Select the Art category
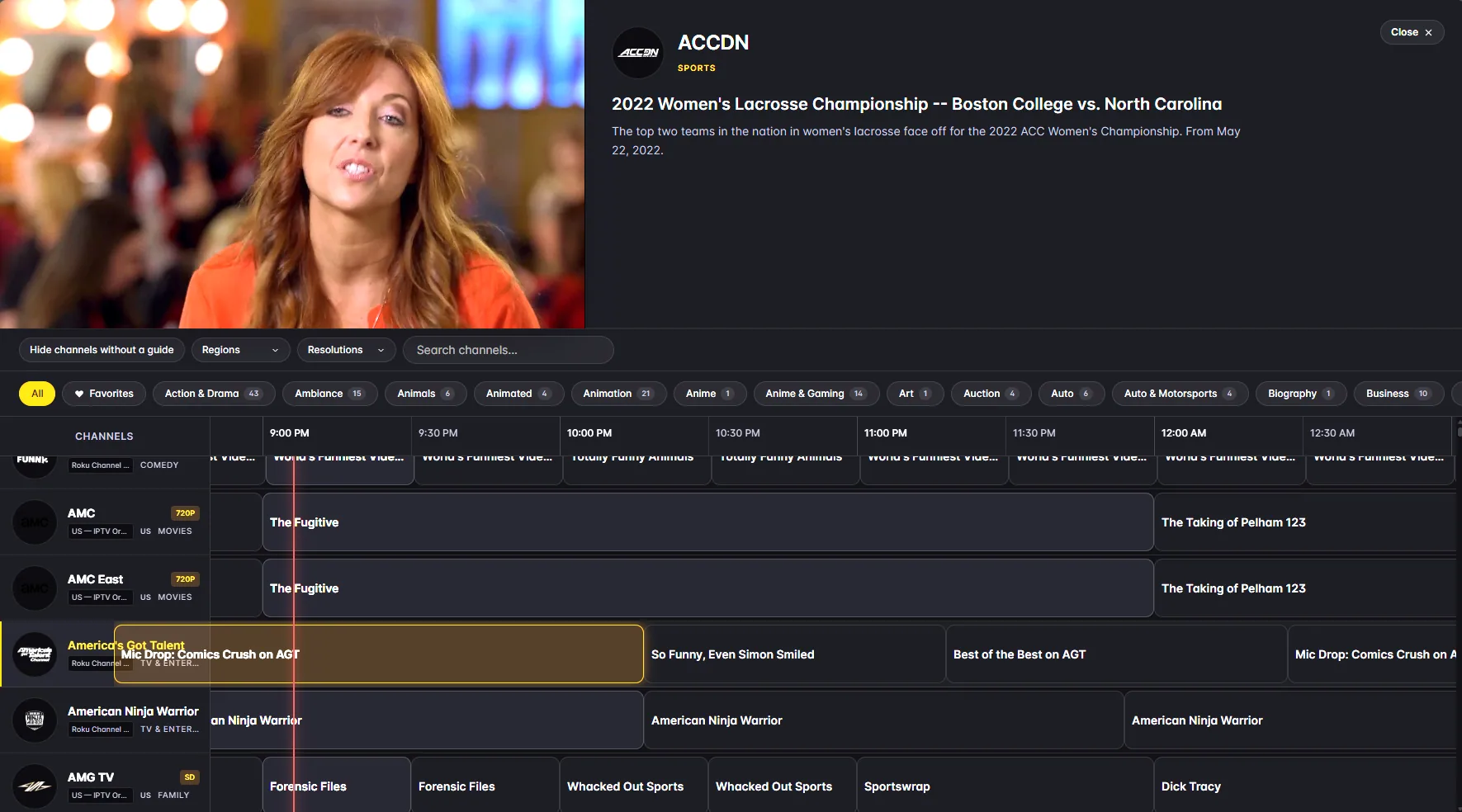This screenshot has width=1462, height=812. (915, 394)
